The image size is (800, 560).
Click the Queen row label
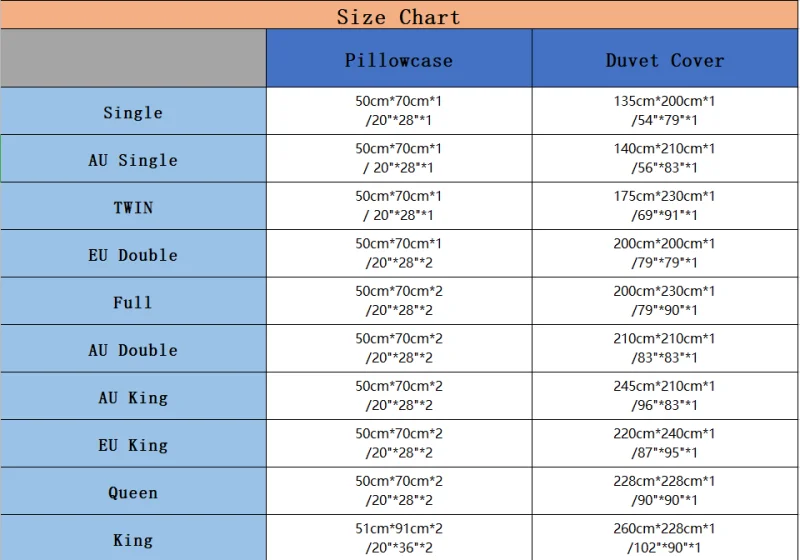point(133,492)
